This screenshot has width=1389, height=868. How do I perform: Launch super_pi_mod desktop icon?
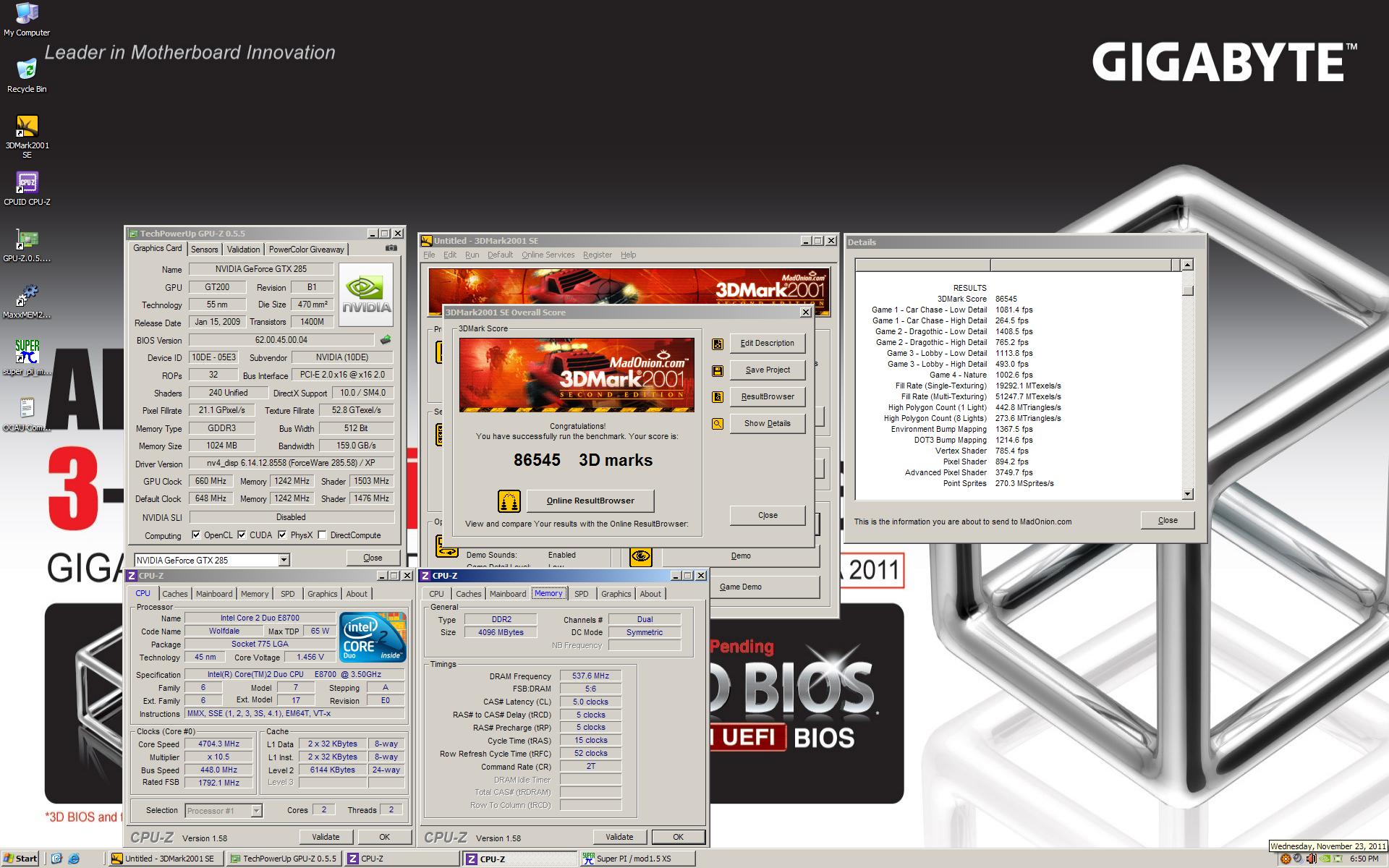point(27,358)
